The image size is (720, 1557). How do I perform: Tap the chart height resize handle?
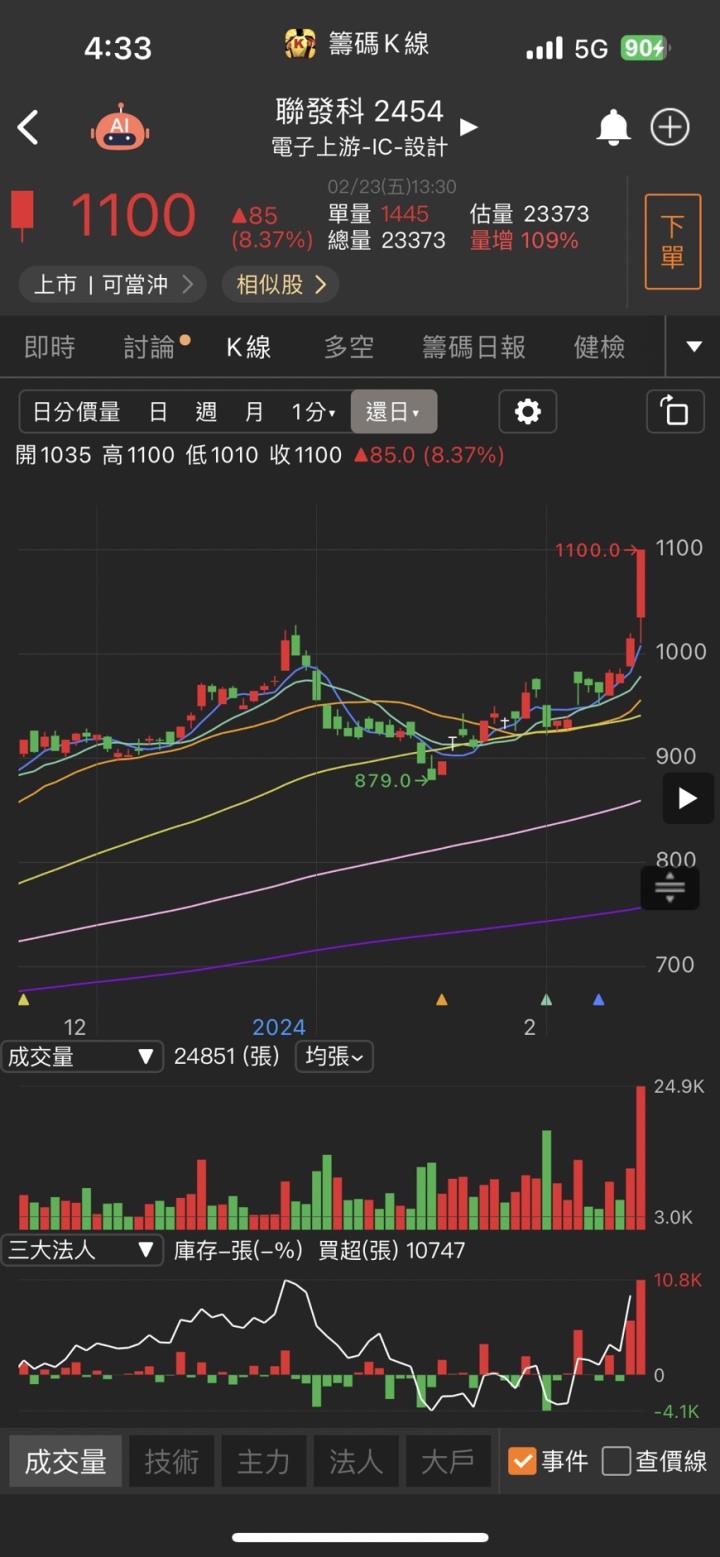point(669,886)
